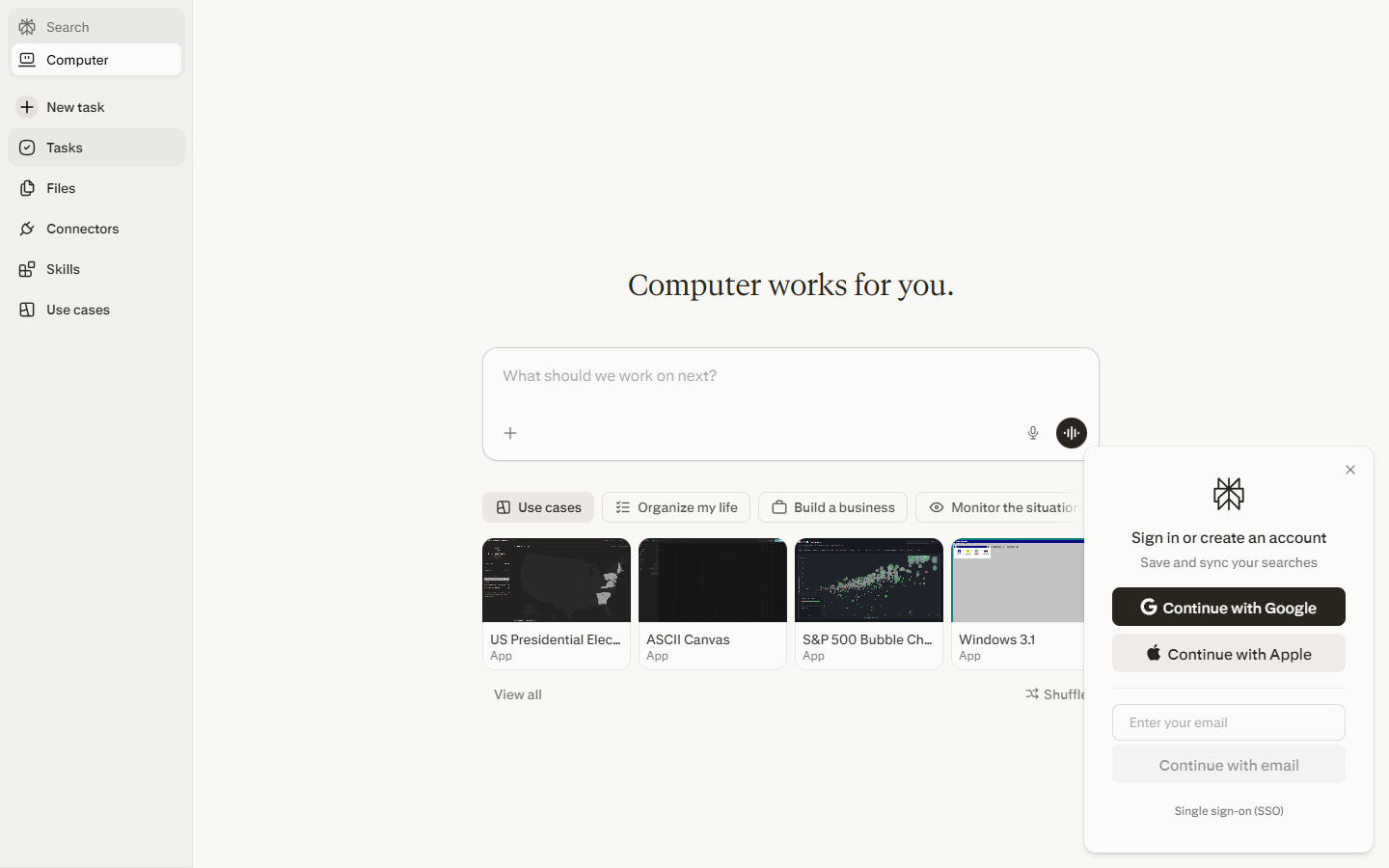Click the Perplexity logo beside Search
The height and width of the screenshot is (868, 1389).
click(x=27, y=27)
